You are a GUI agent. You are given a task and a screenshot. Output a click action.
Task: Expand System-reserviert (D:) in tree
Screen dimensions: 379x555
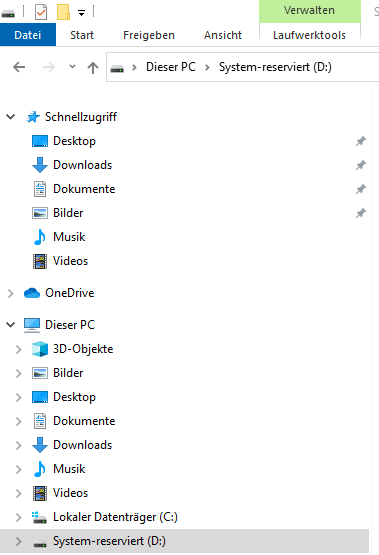[19, 541]
